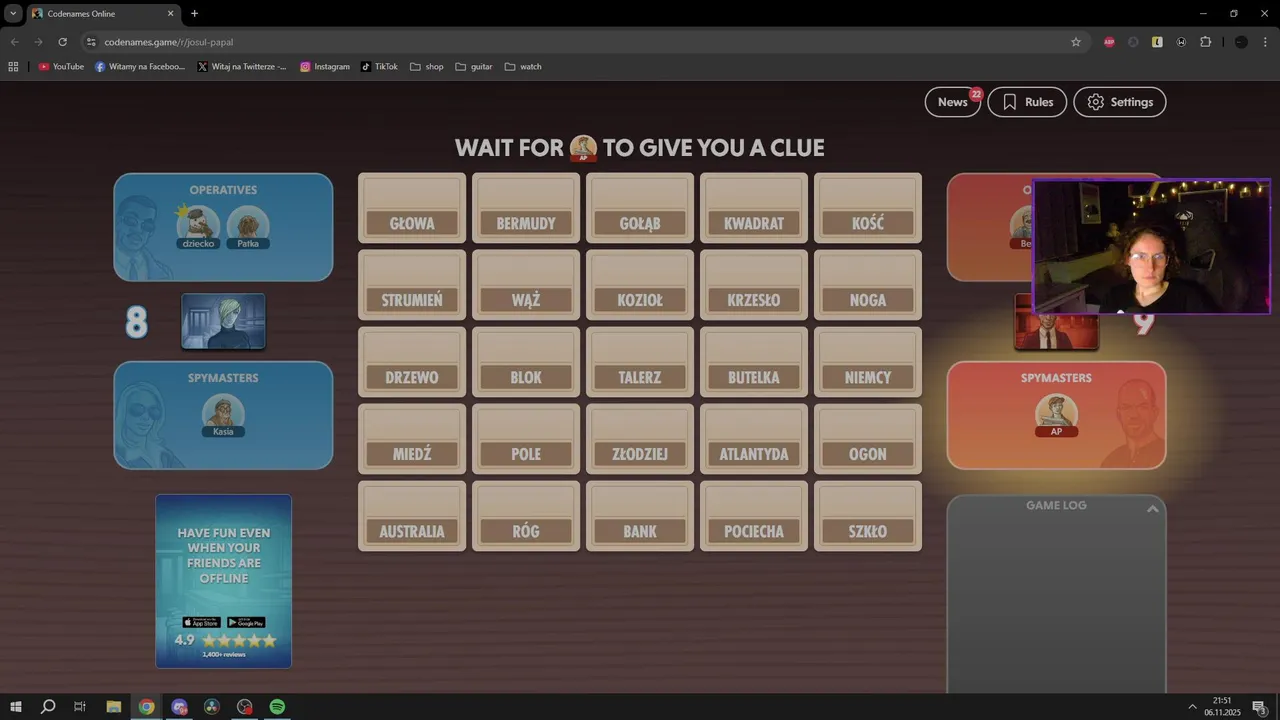Click the TALERZ card
Viewport: 1280px width, 720px height.
640,362
